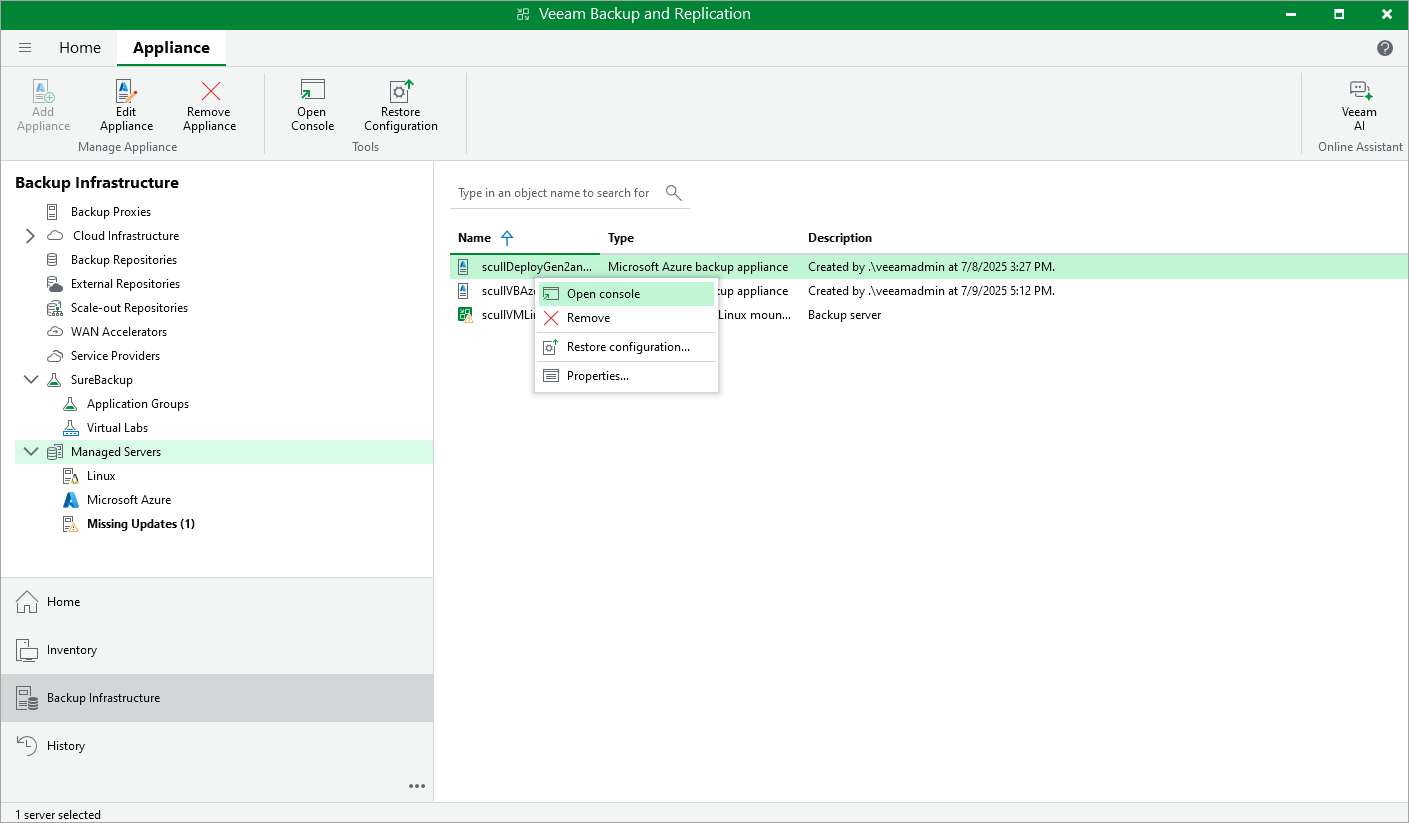Click the Edit Appliance ribbon icon
The width and height of the screenshot is (1409, 823).
click(126, 91)
